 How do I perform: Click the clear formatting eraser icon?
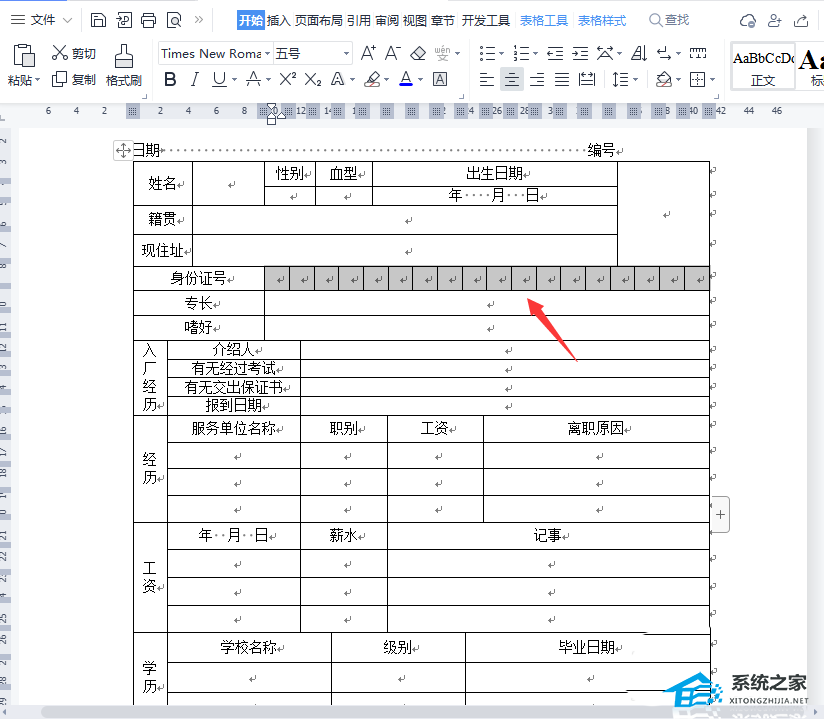(418, 53)
